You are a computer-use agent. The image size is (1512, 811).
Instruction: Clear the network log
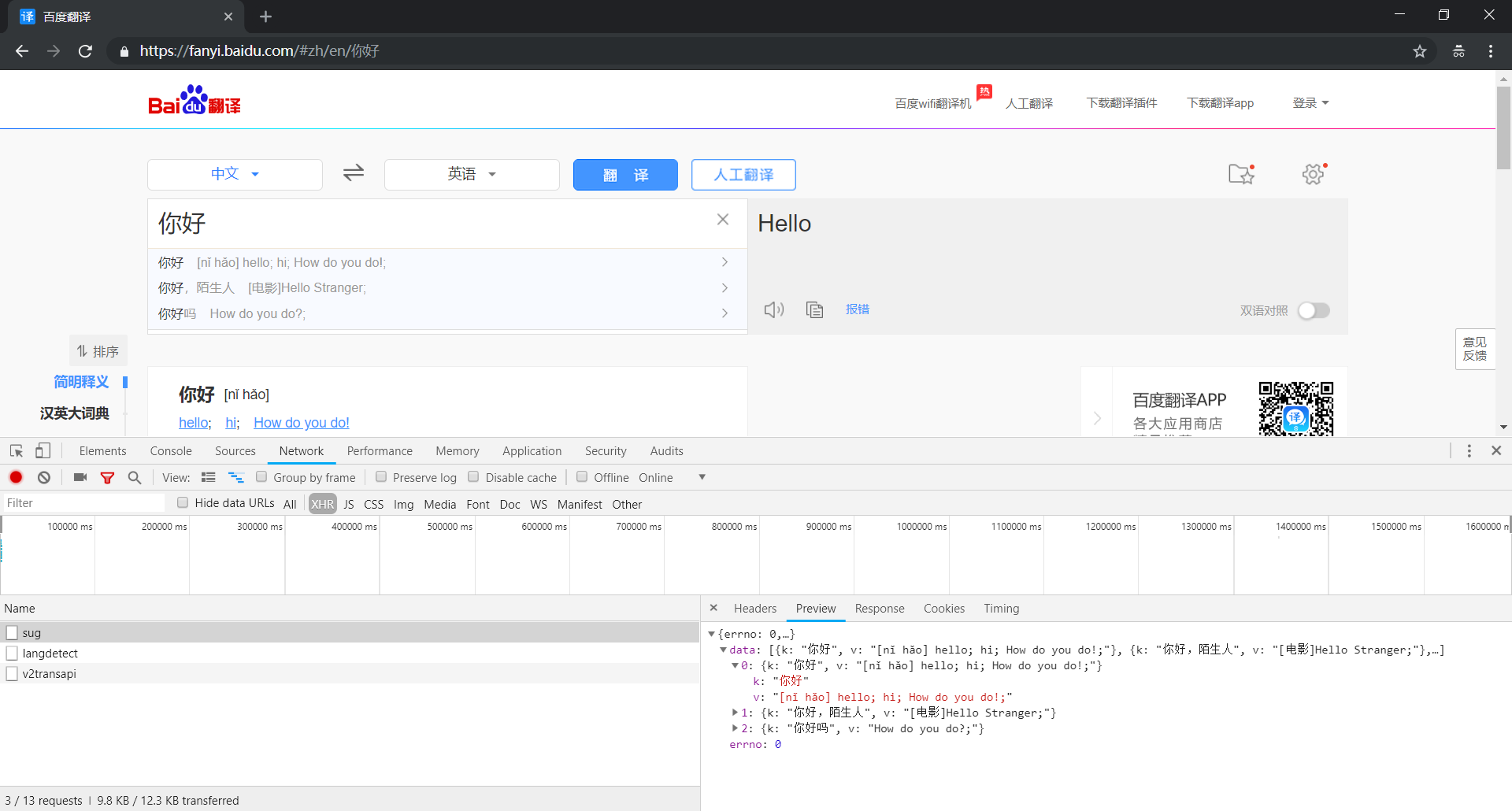[44, 477]
